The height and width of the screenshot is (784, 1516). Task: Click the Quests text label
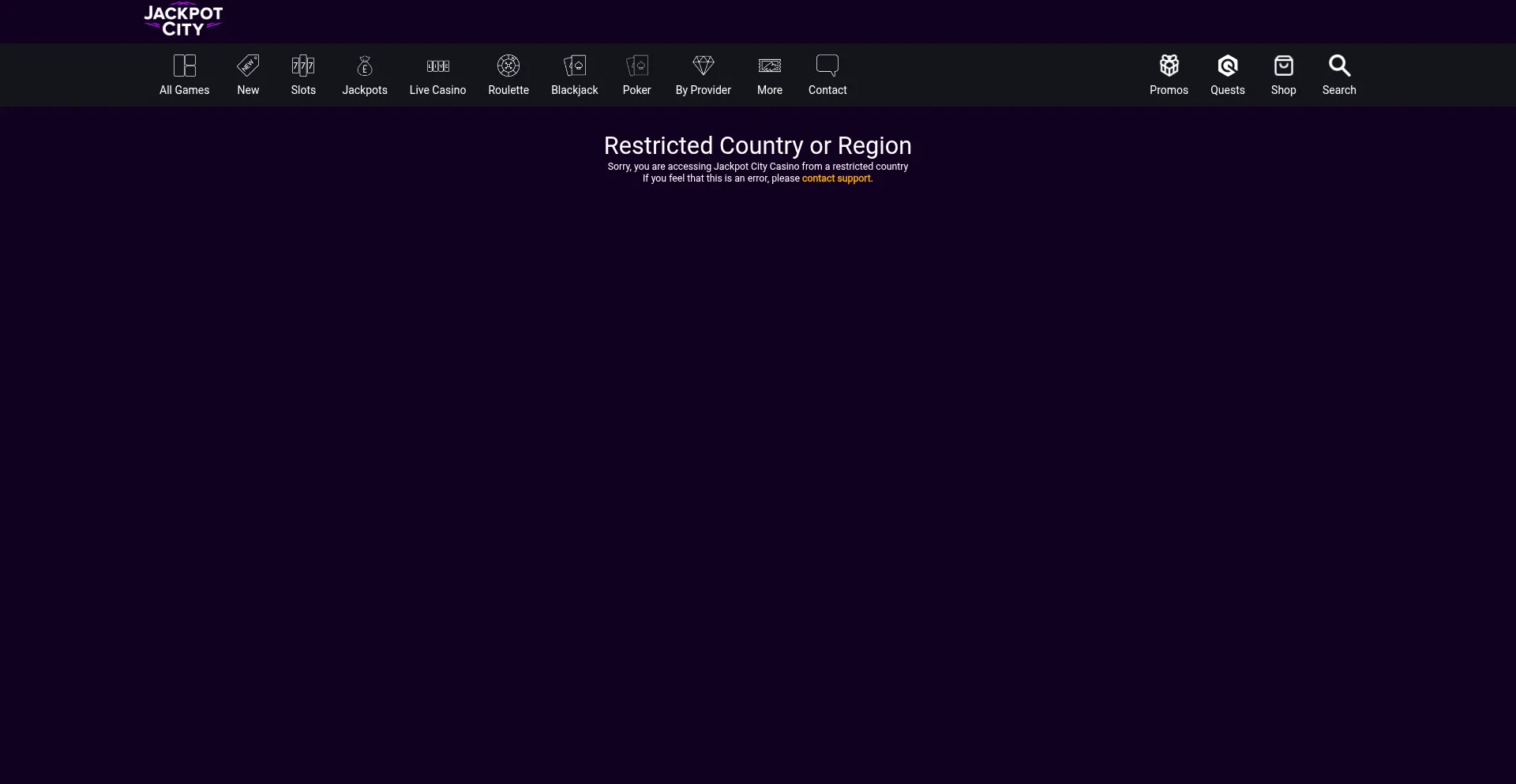coord(1228,90)
